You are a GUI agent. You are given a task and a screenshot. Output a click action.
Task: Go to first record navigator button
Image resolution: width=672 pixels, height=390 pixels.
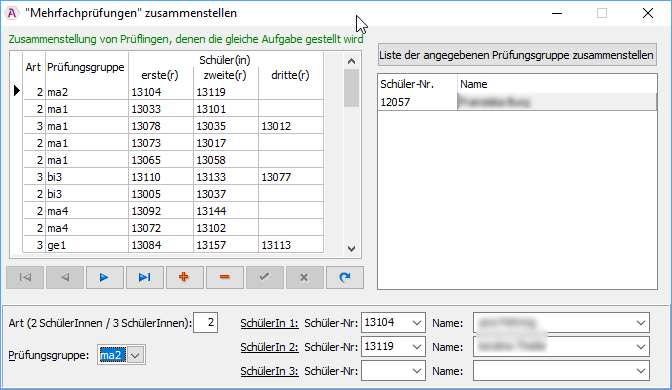[x=25, y=277]
